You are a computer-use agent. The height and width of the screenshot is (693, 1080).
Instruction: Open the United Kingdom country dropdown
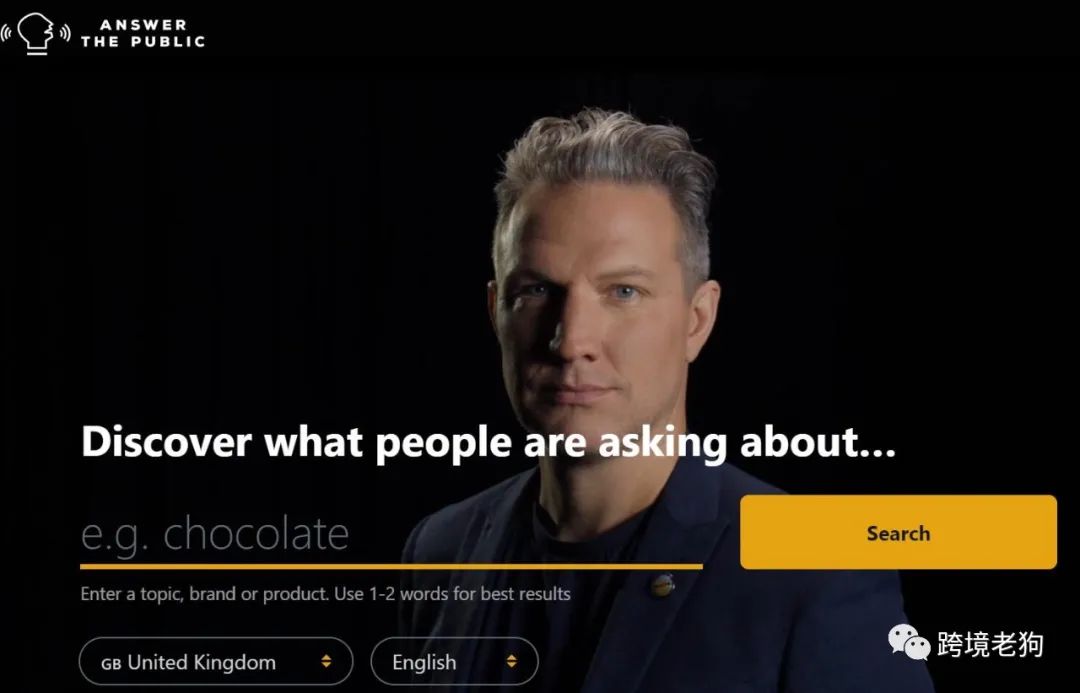pos(216,662)
